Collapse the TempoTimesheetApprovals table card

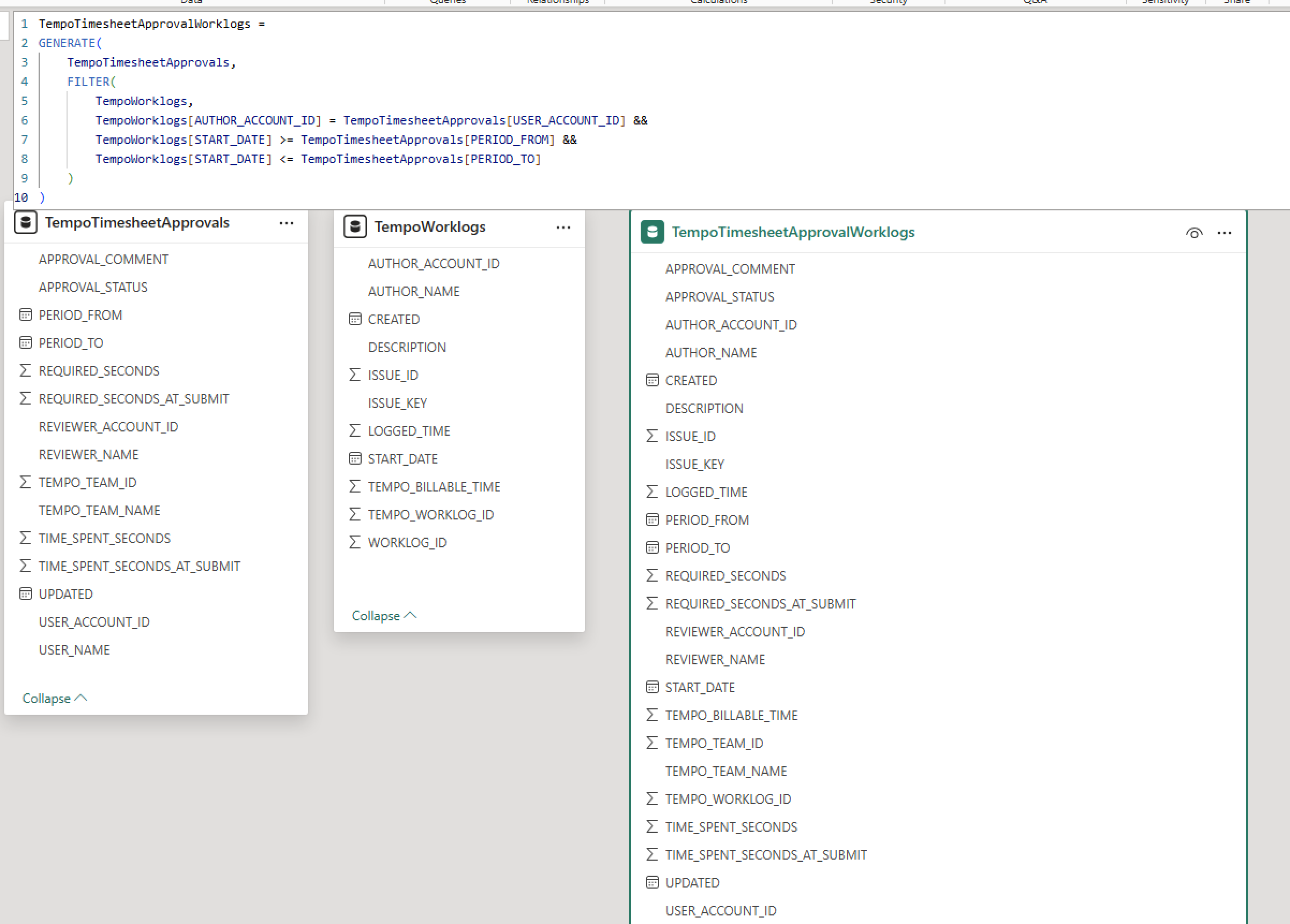[55, 698]
